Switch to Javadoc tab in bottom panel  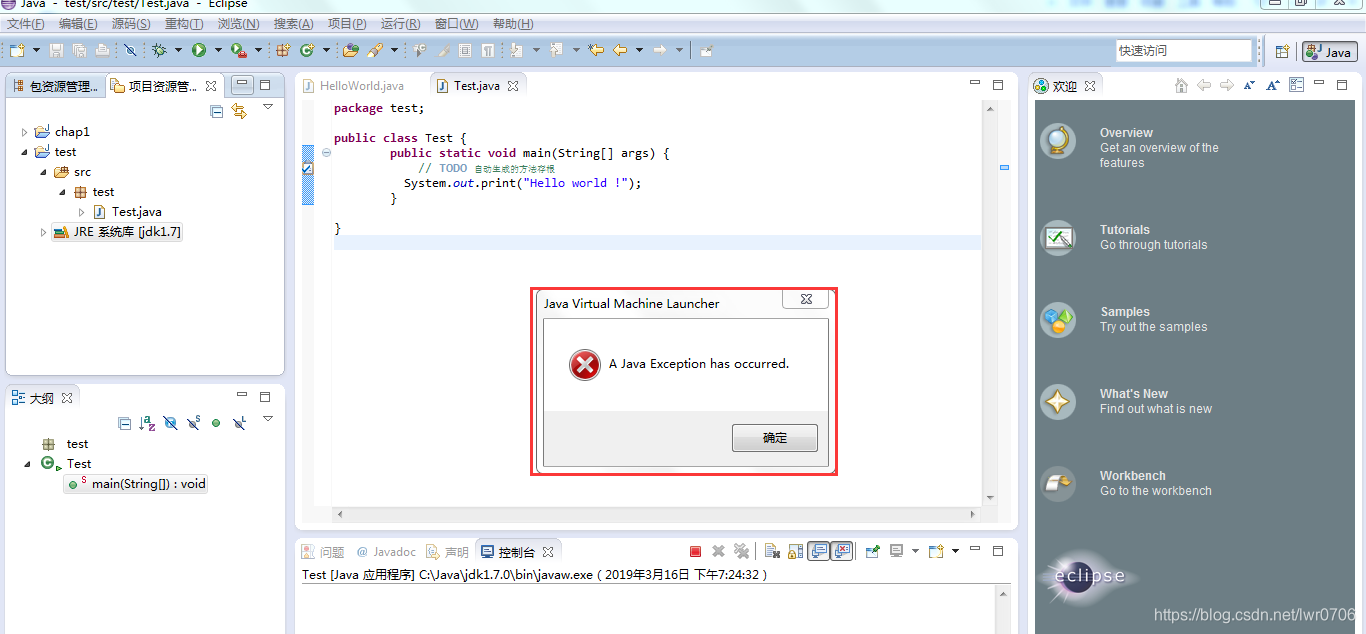tap(386, 552)
